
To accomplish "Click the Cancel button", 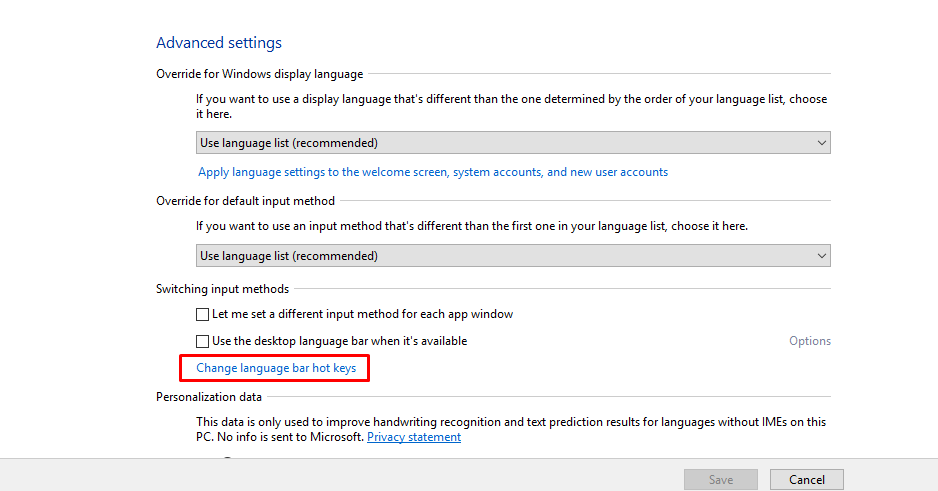I will pos(806,480).
